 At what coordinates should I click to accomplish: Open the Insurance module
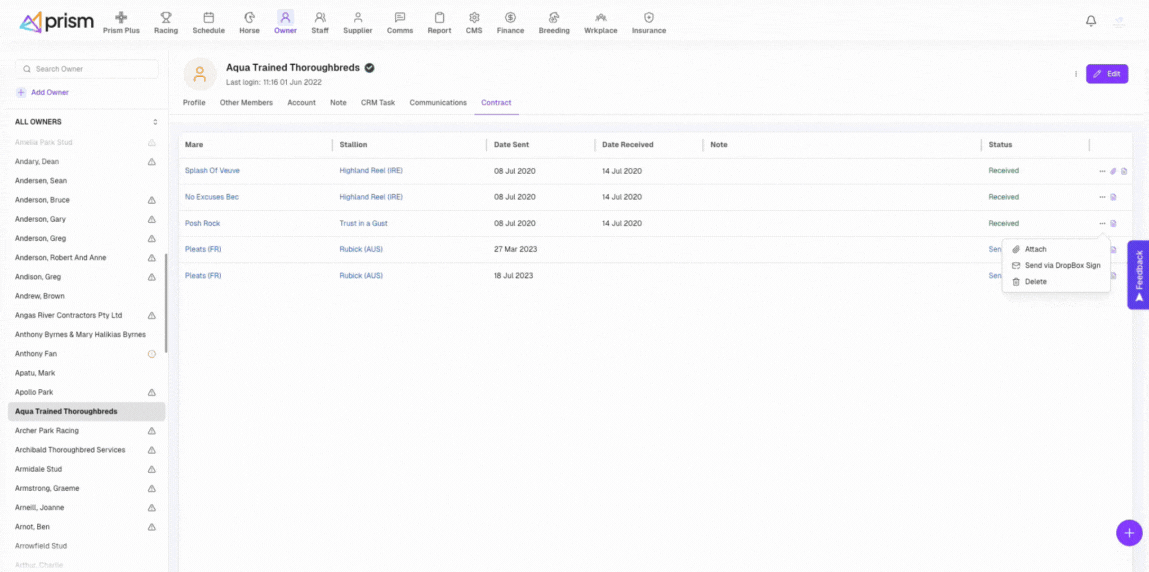click(649, 22)
